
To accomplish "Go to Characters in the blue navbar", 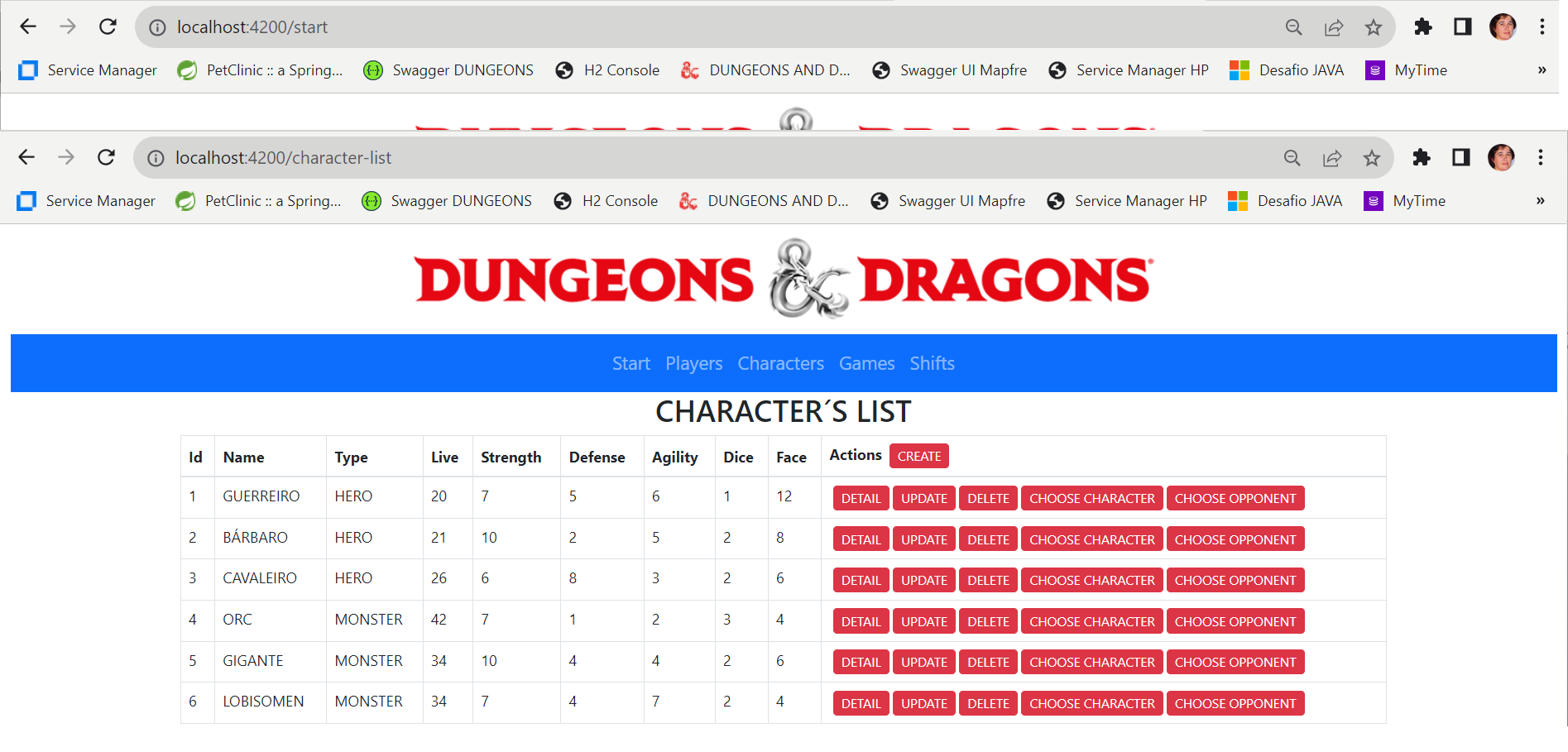I will (780, 363).
